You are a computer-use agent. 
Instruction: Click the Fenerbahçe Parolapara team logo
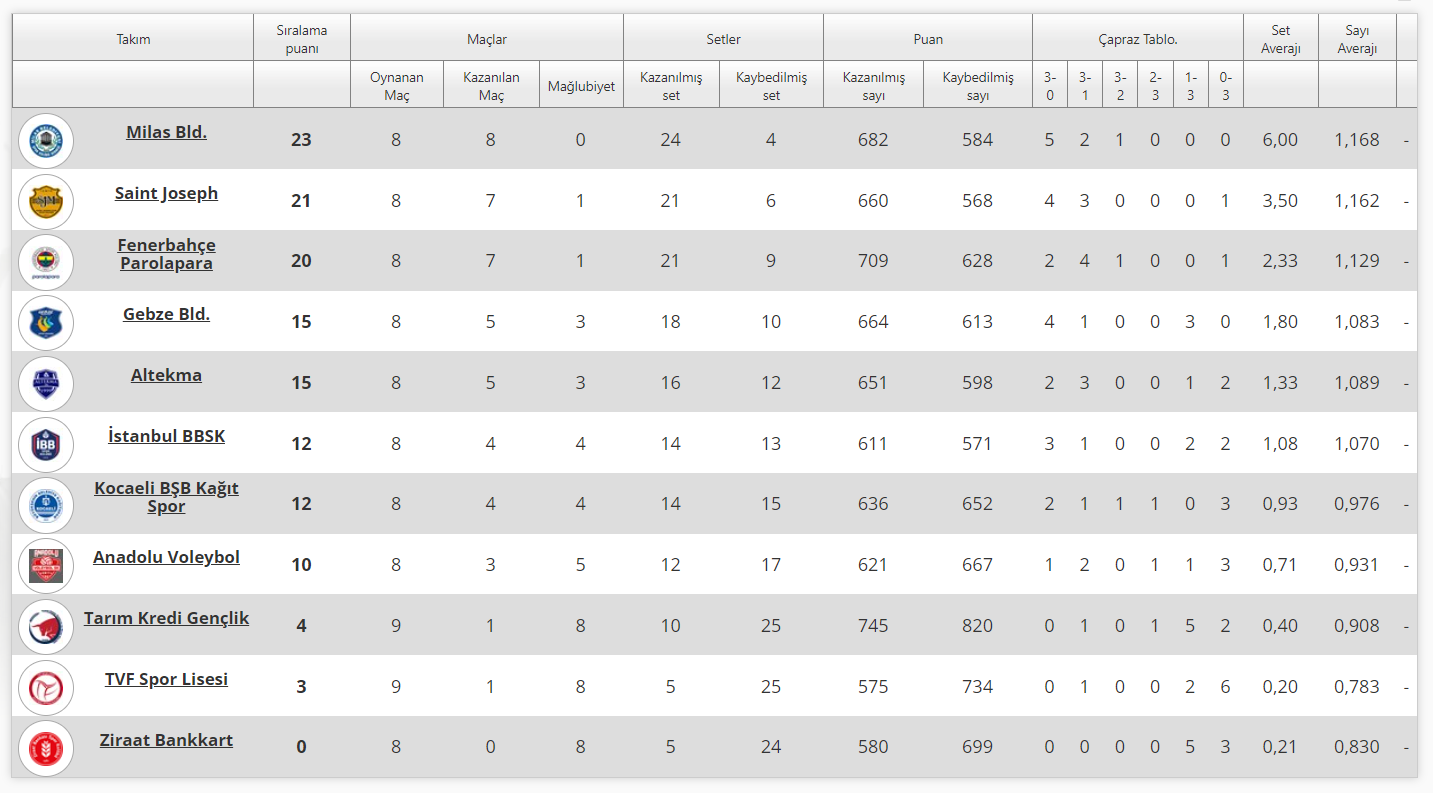[x=46, y=262]
